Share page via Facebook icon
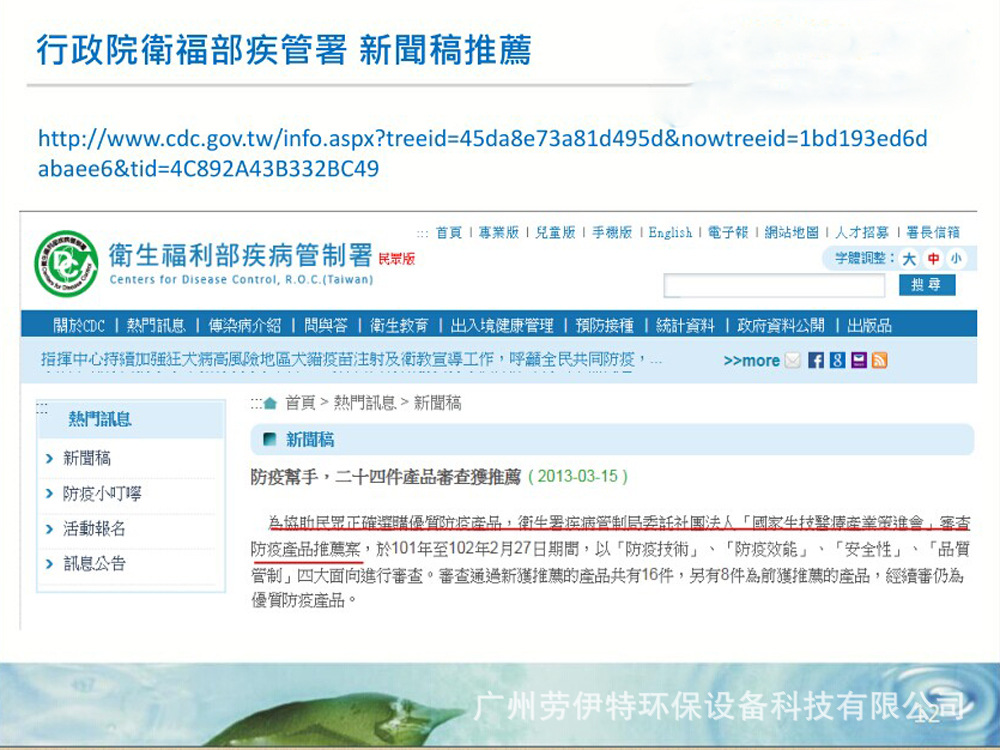Screen dimensions: 1000x750 click(816, 360)
